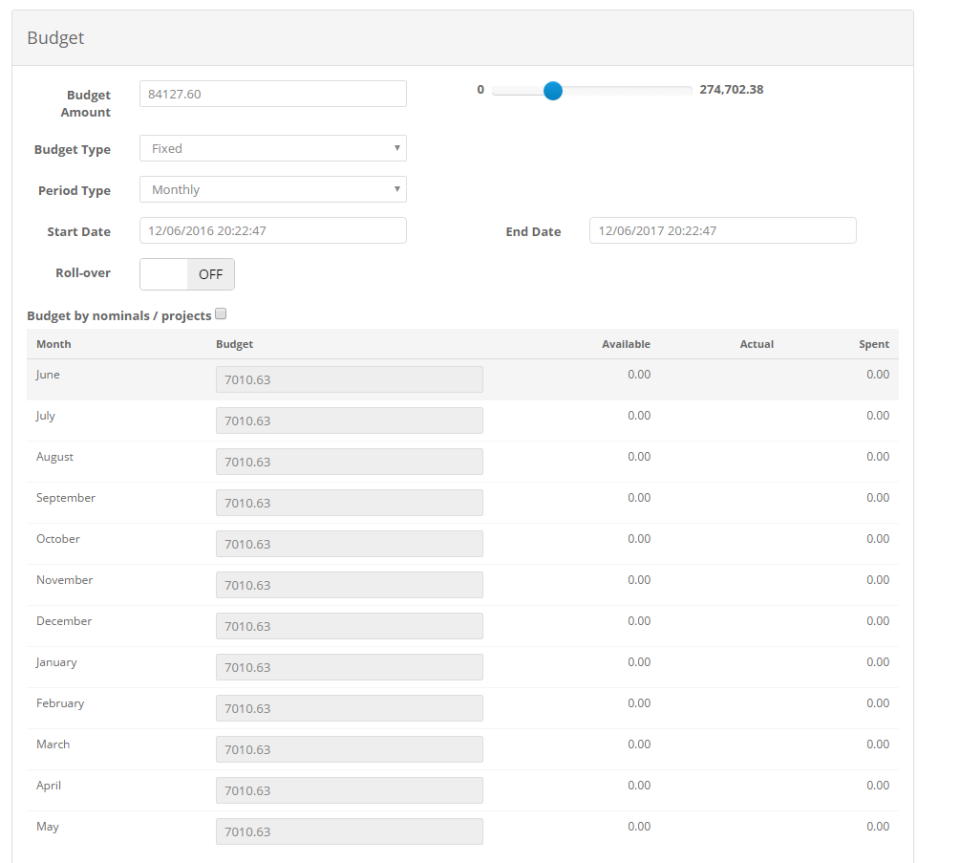
Task: Click the slider maximum value 274,702.38
Action: tap(732, 89)
